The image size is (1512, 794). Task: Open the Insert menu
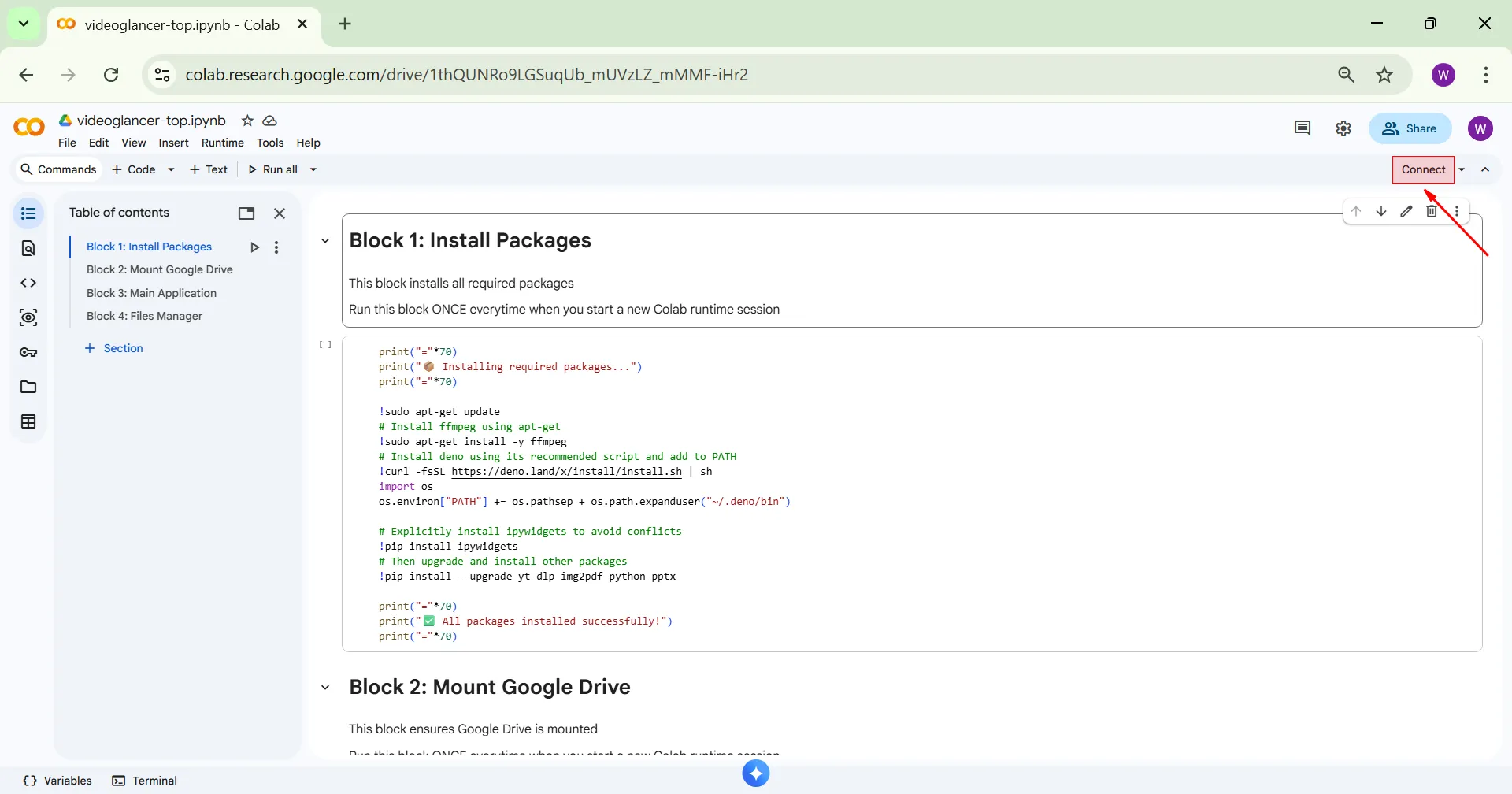(173, 143)
